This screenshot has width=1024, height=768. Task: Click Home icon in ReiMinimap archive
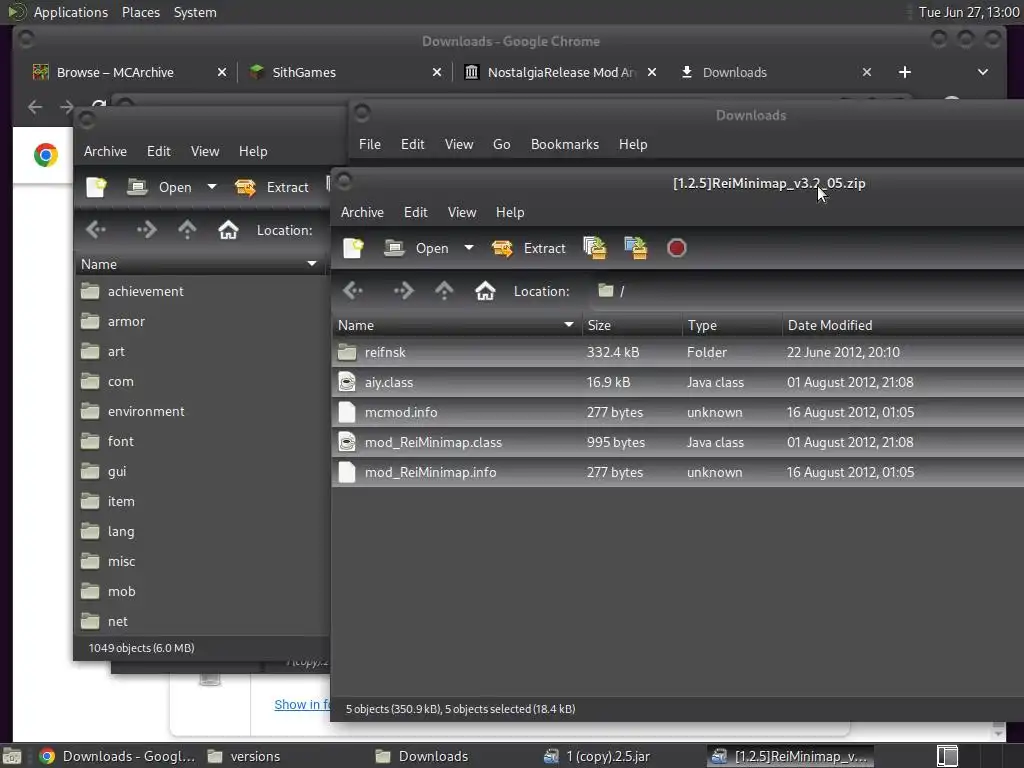tap(485, 291)
